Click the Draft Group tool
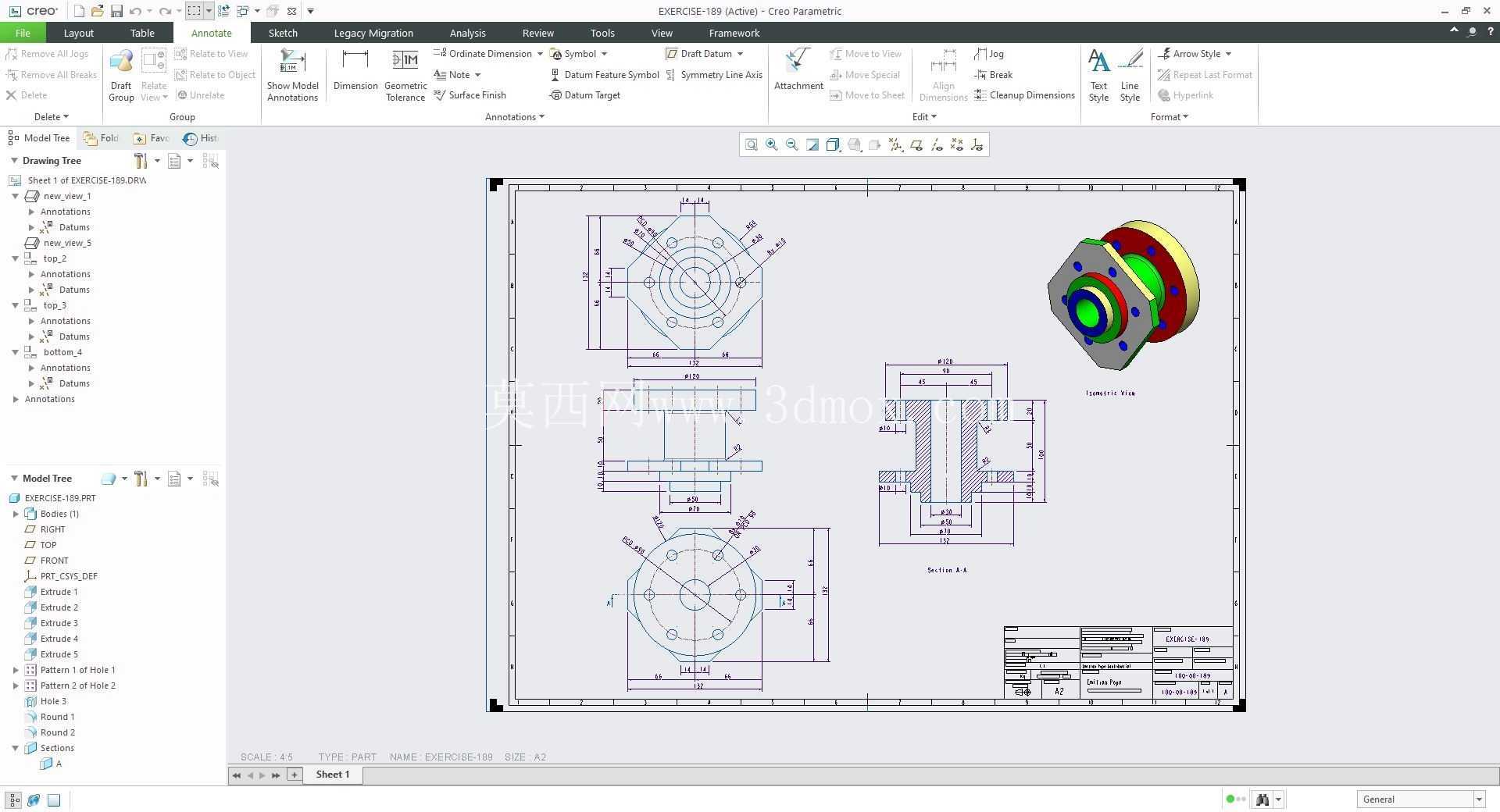The image size is (1500, 812). 121,76
